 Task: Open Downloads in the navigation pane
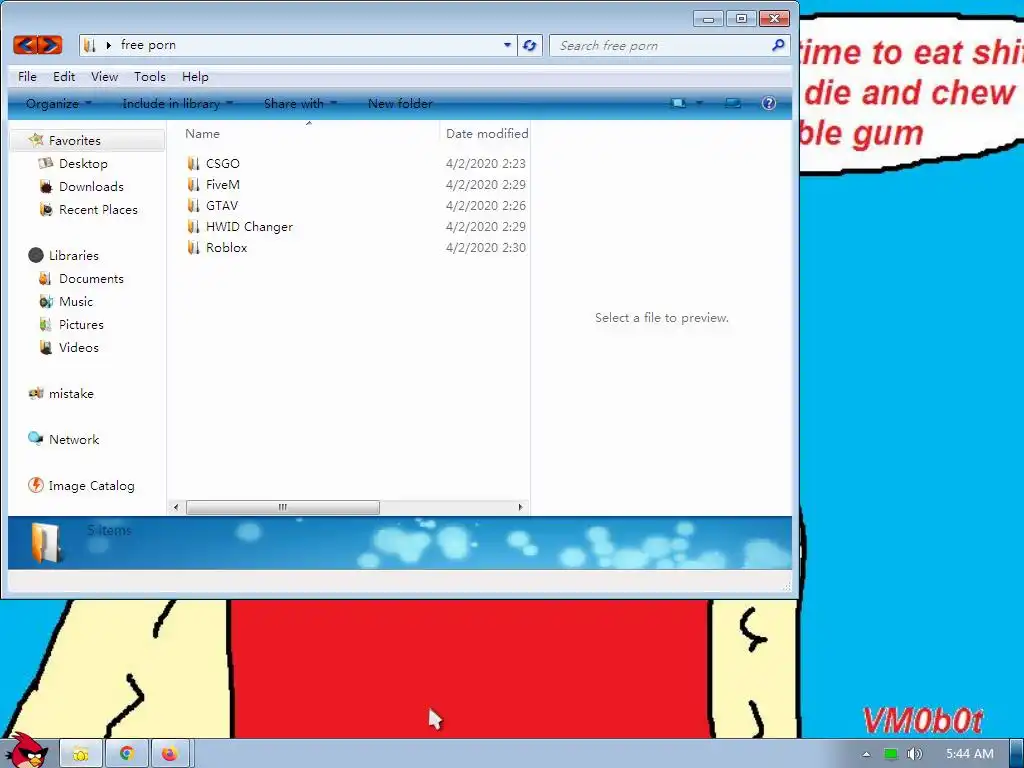click(91, 187)
